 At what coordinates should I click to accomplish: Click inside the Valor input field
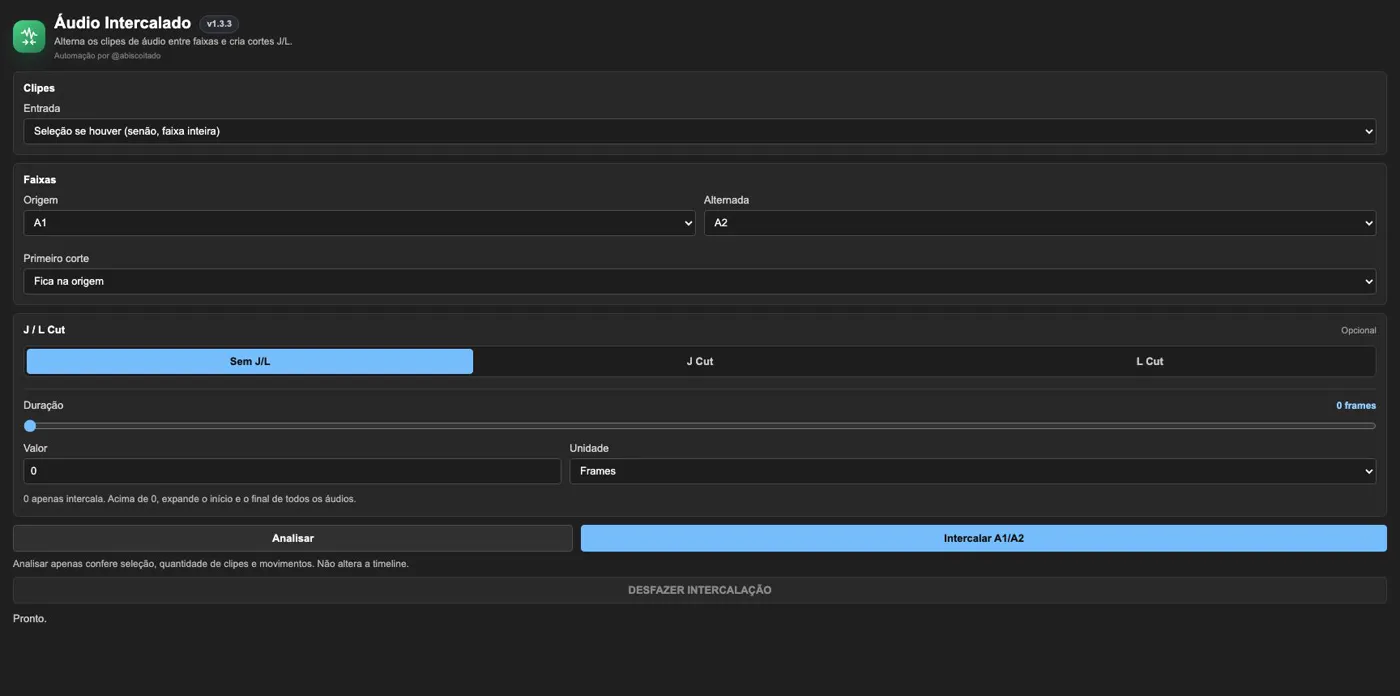point(292,471)
